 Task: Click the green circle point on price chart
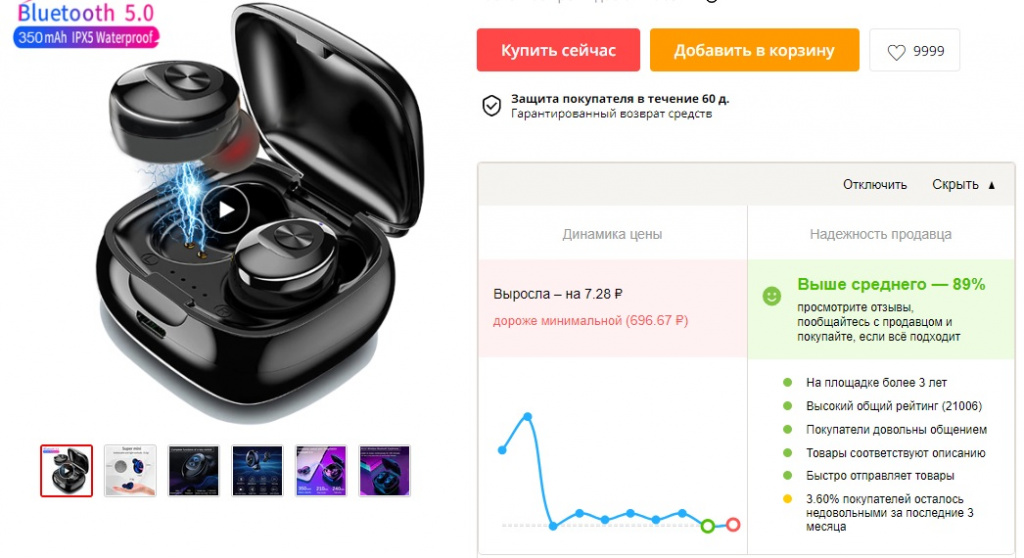point(707,526)
